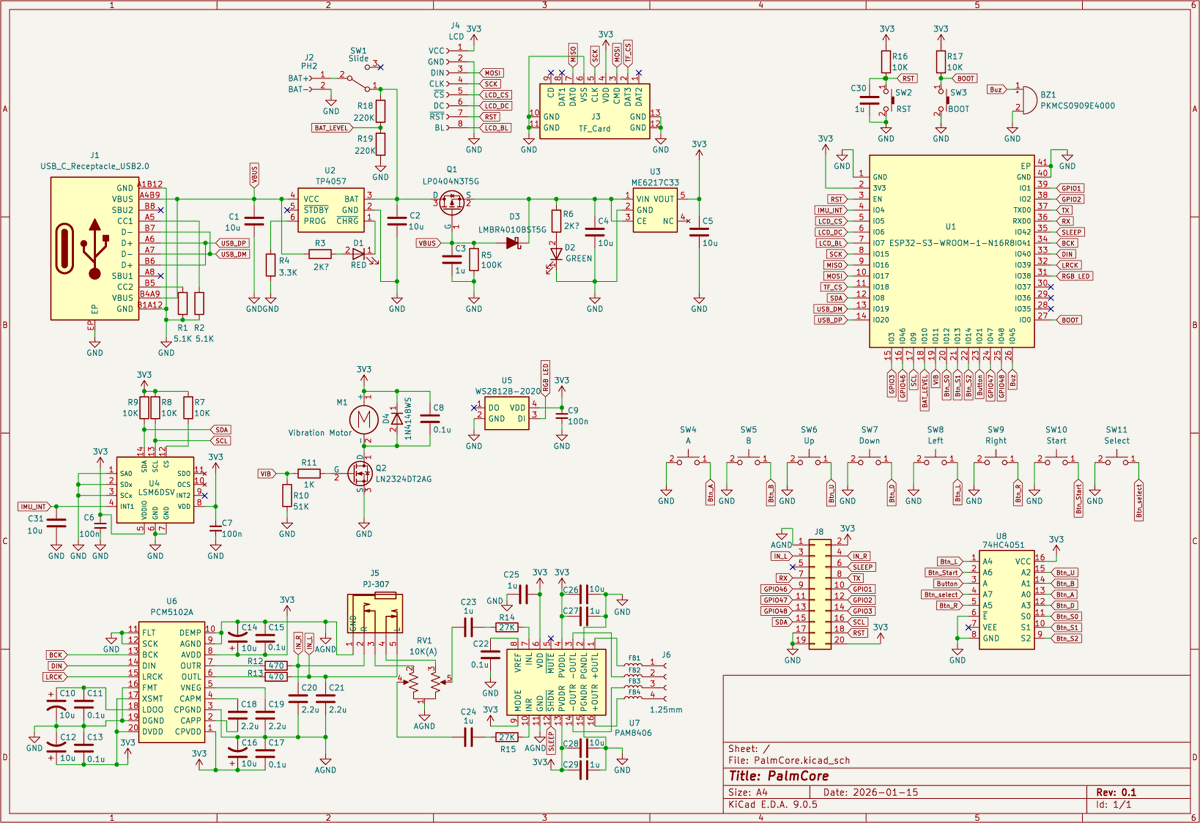Click the J8 pin header connector

tap(819, 593)
